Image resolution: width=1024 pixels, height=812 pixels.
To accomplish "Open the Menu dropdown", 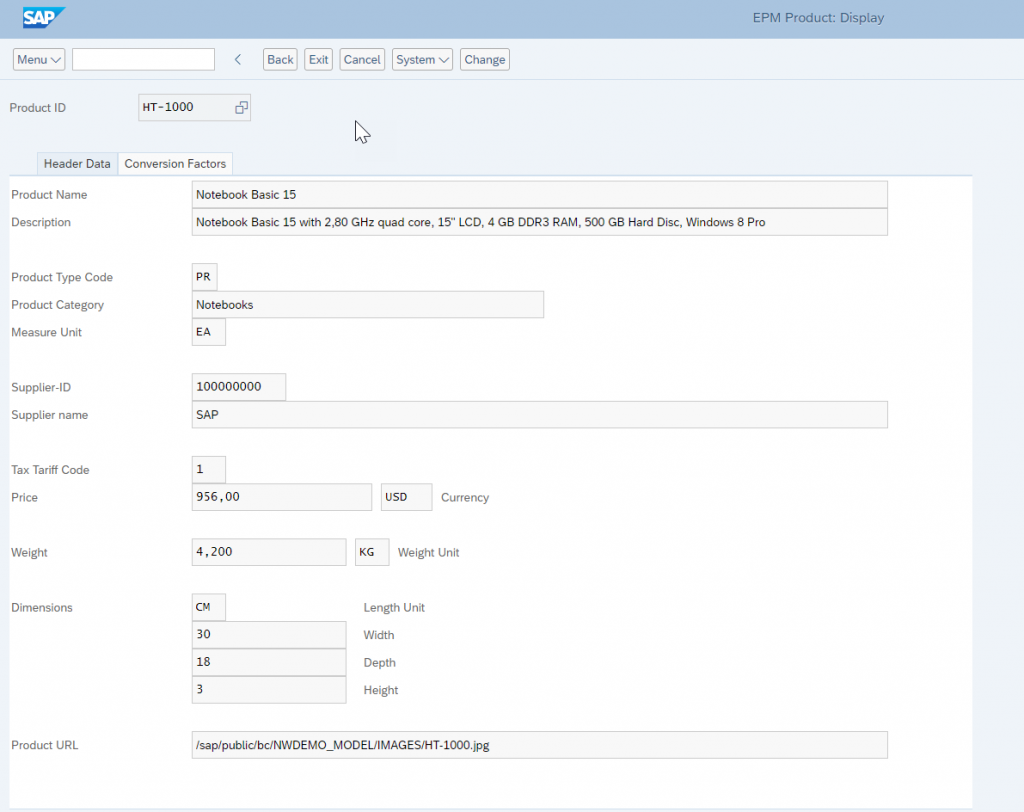I will (x=39, y=59).
